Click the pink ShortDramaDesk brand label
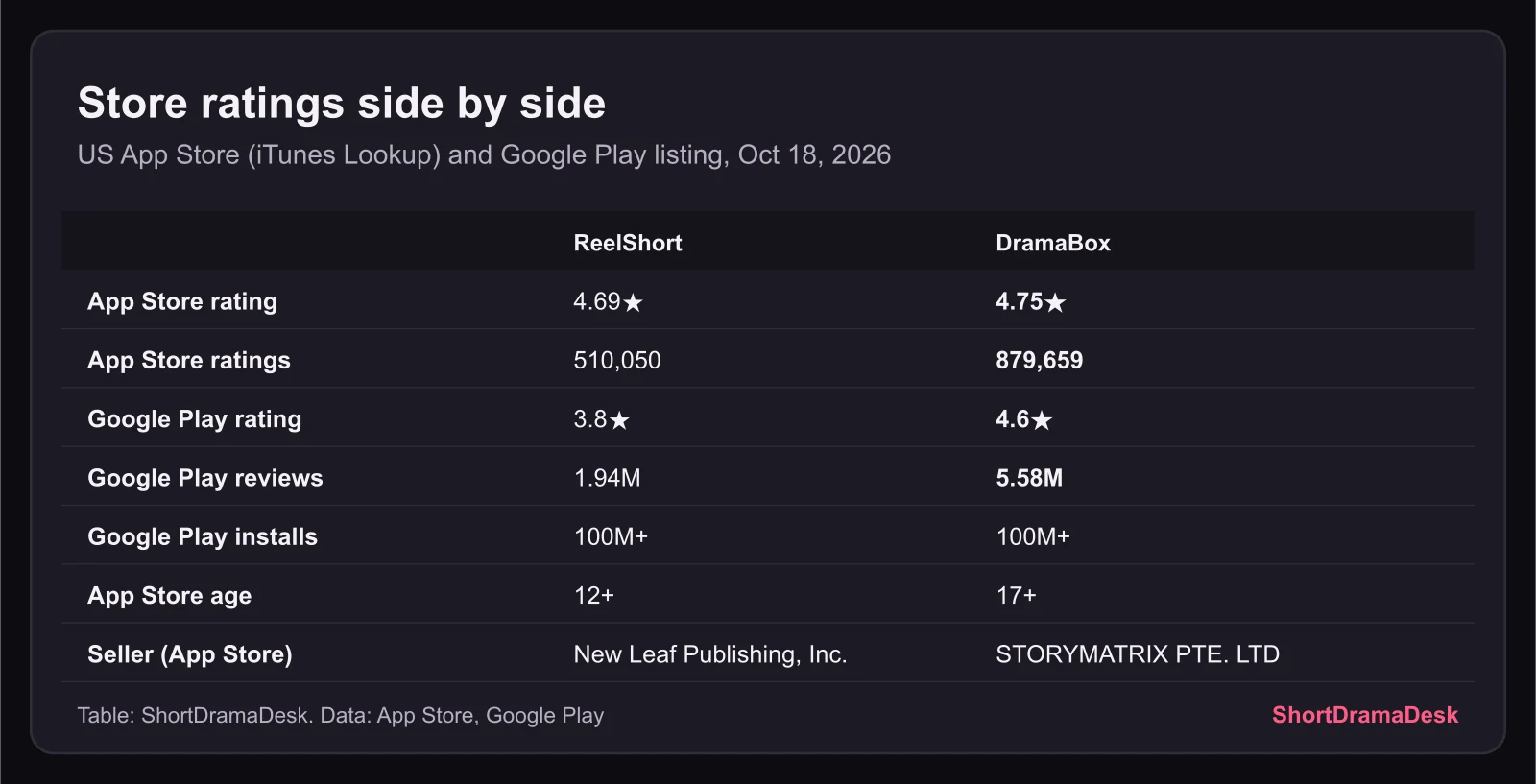The image size is (1536, 784). coord(1365,715)
